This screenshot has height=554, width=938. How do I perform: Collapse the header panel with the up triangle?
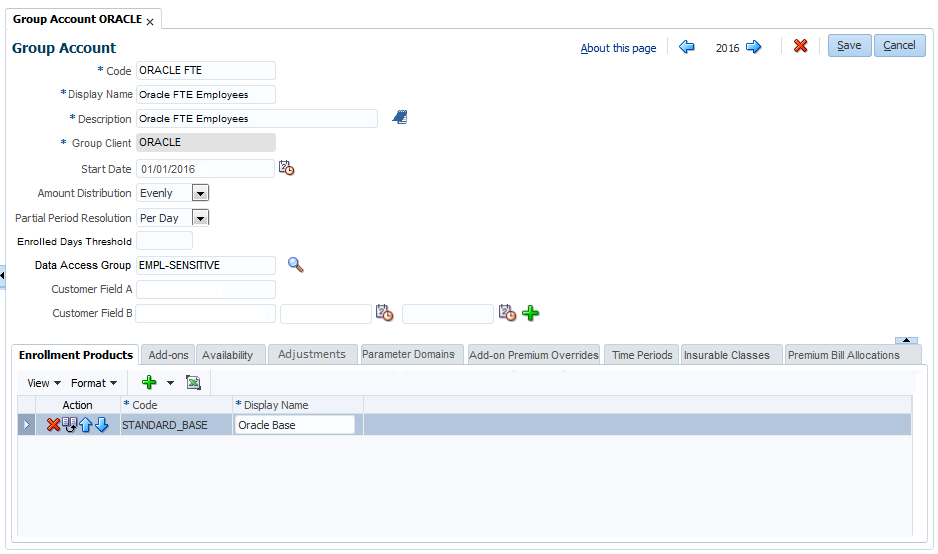[906, 340]
